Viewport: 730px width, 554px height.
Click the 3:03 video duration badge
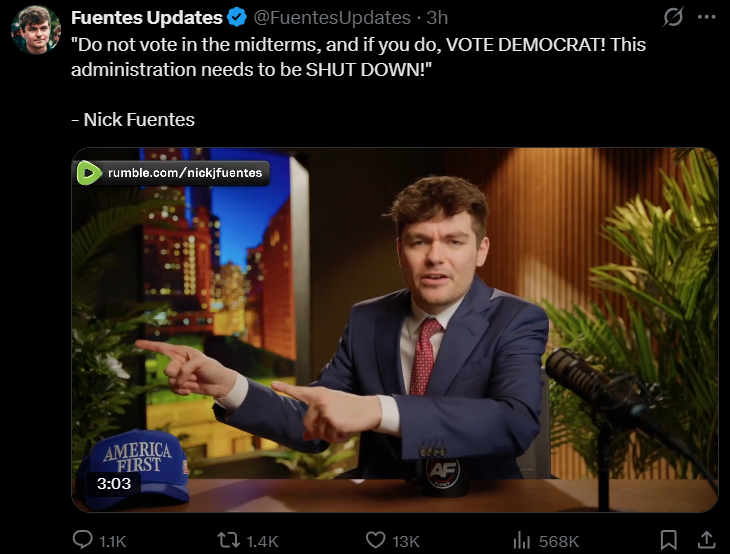point(114,484)
